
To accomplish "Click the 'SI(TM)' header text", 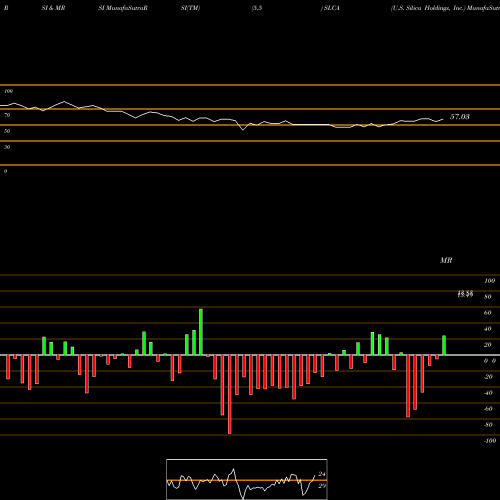I will point(190,8).
